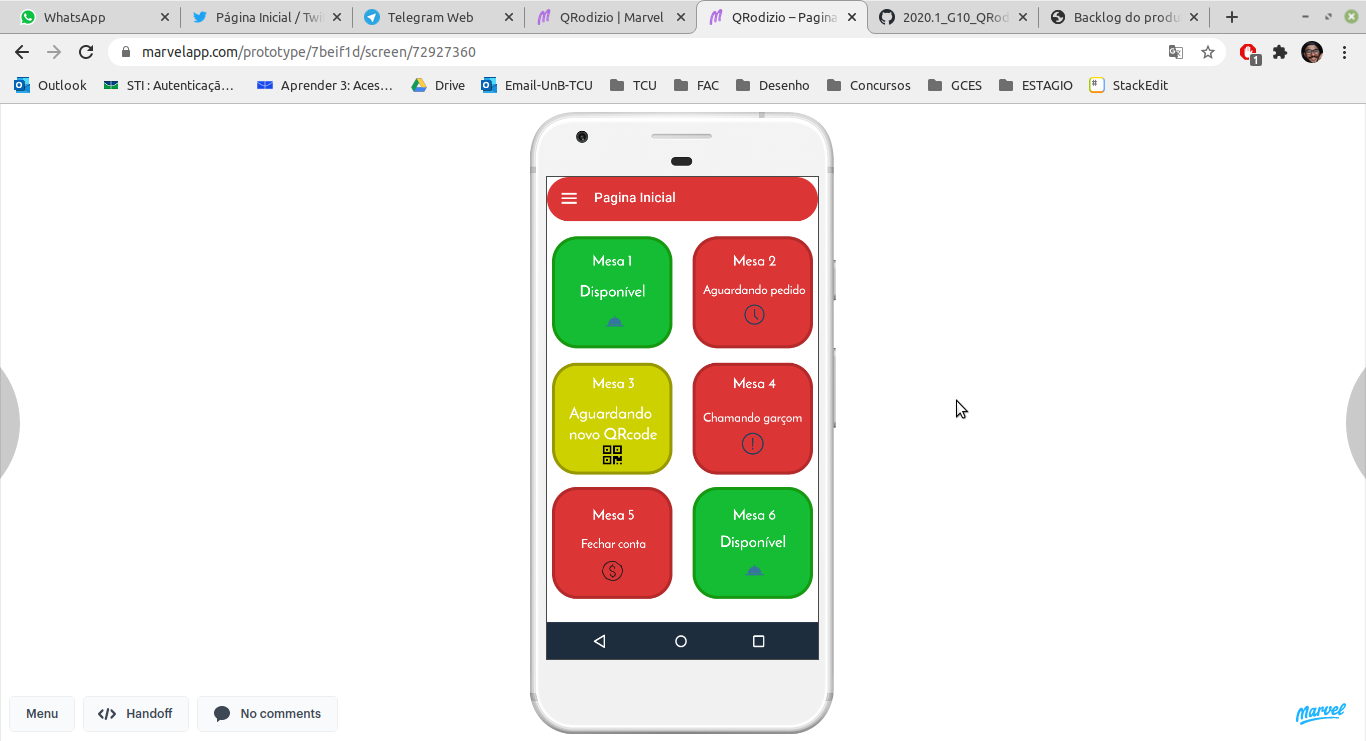Close the Telegram Web tab
Screen dimensions: 1366x741
coord(509,17)
